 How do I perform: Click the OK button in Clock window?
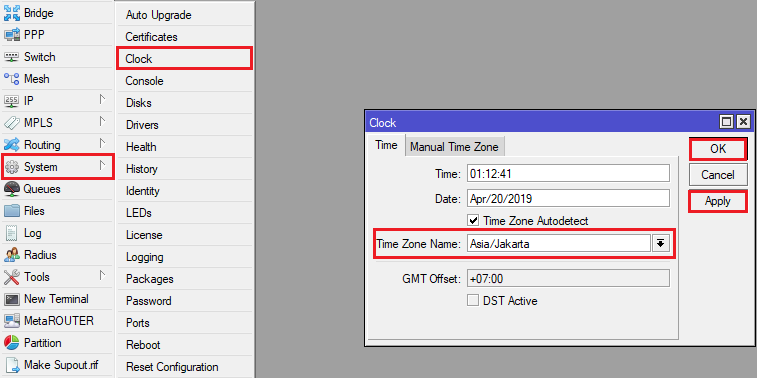pyautogui.click(x=718, y=149)
